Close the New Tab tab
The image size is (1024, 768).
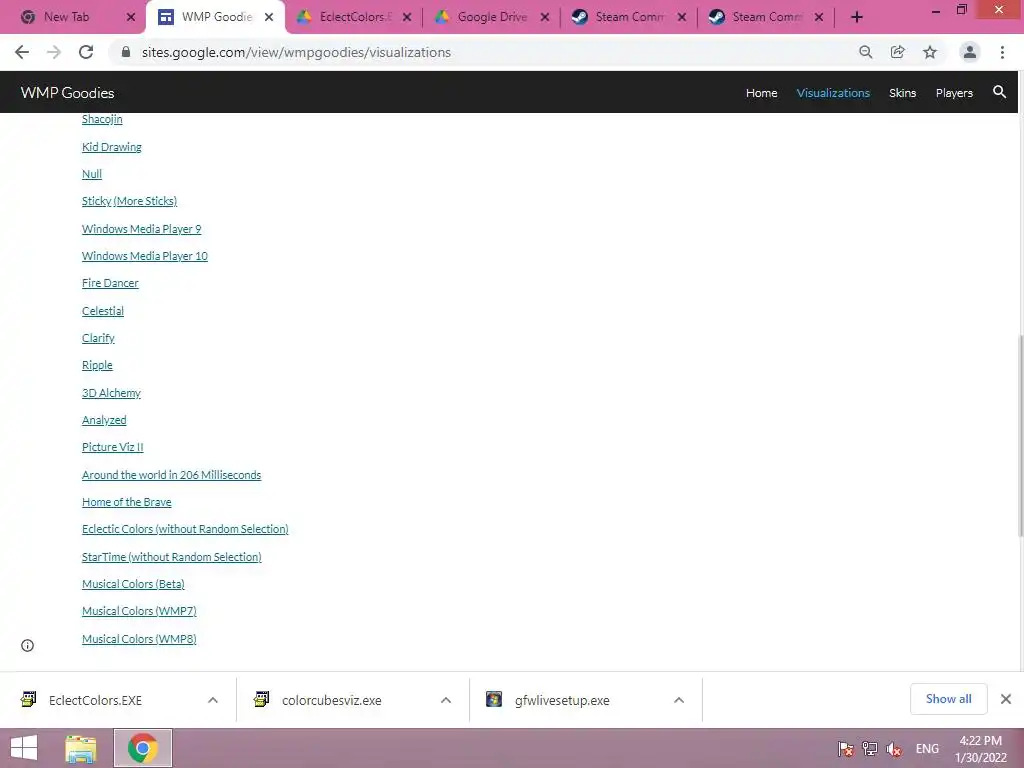[x=131, y=17]
